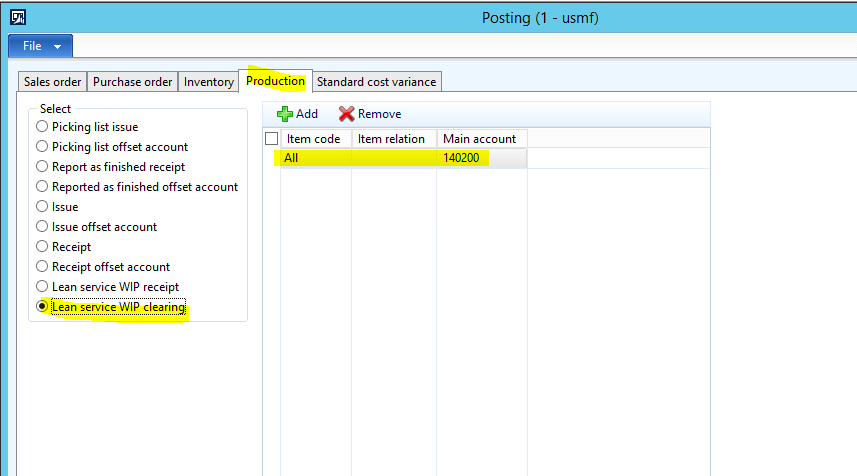Click the Main account field 140200
This screenshot has height=476, width=857.
480,158
